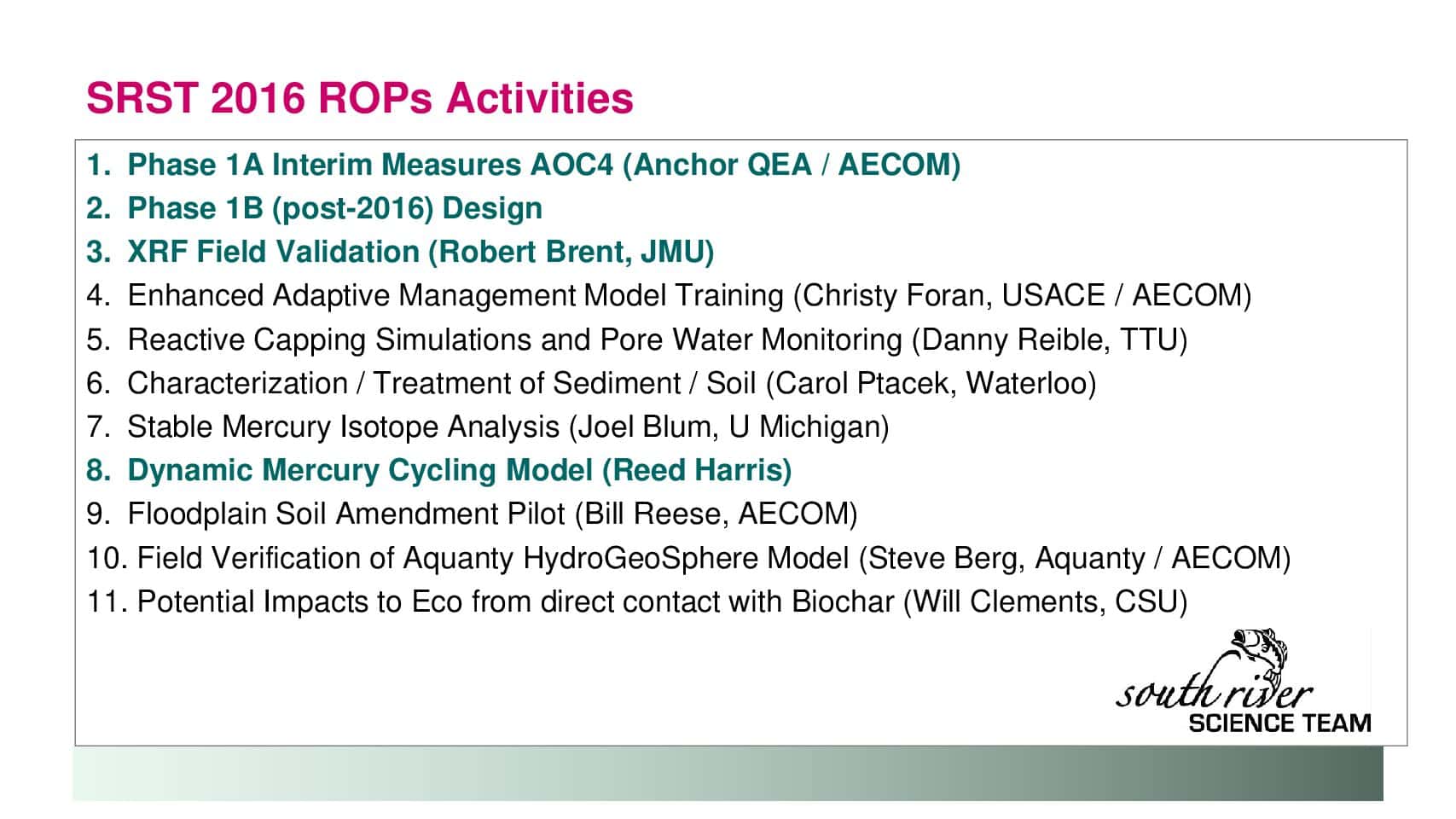Click the 'SRST 2016 ROPs Activities' title
This screenshot has height=819, width=1456.
pyautogui.click(x=360, y=98)
